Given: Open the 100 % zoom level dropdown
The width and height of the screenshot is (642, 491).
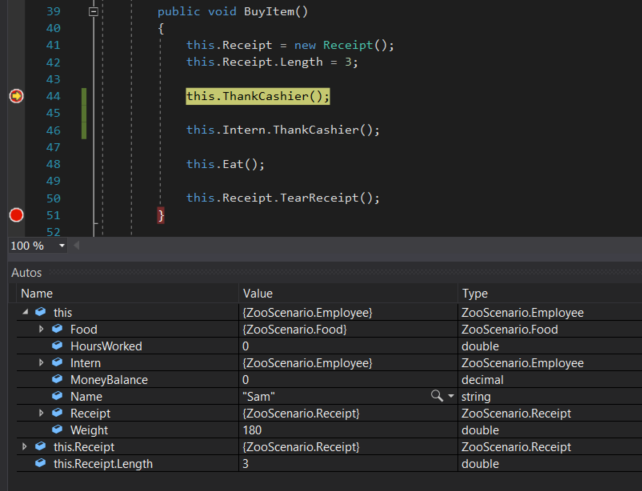Looking at the screenshot, I should pos(62,245).
